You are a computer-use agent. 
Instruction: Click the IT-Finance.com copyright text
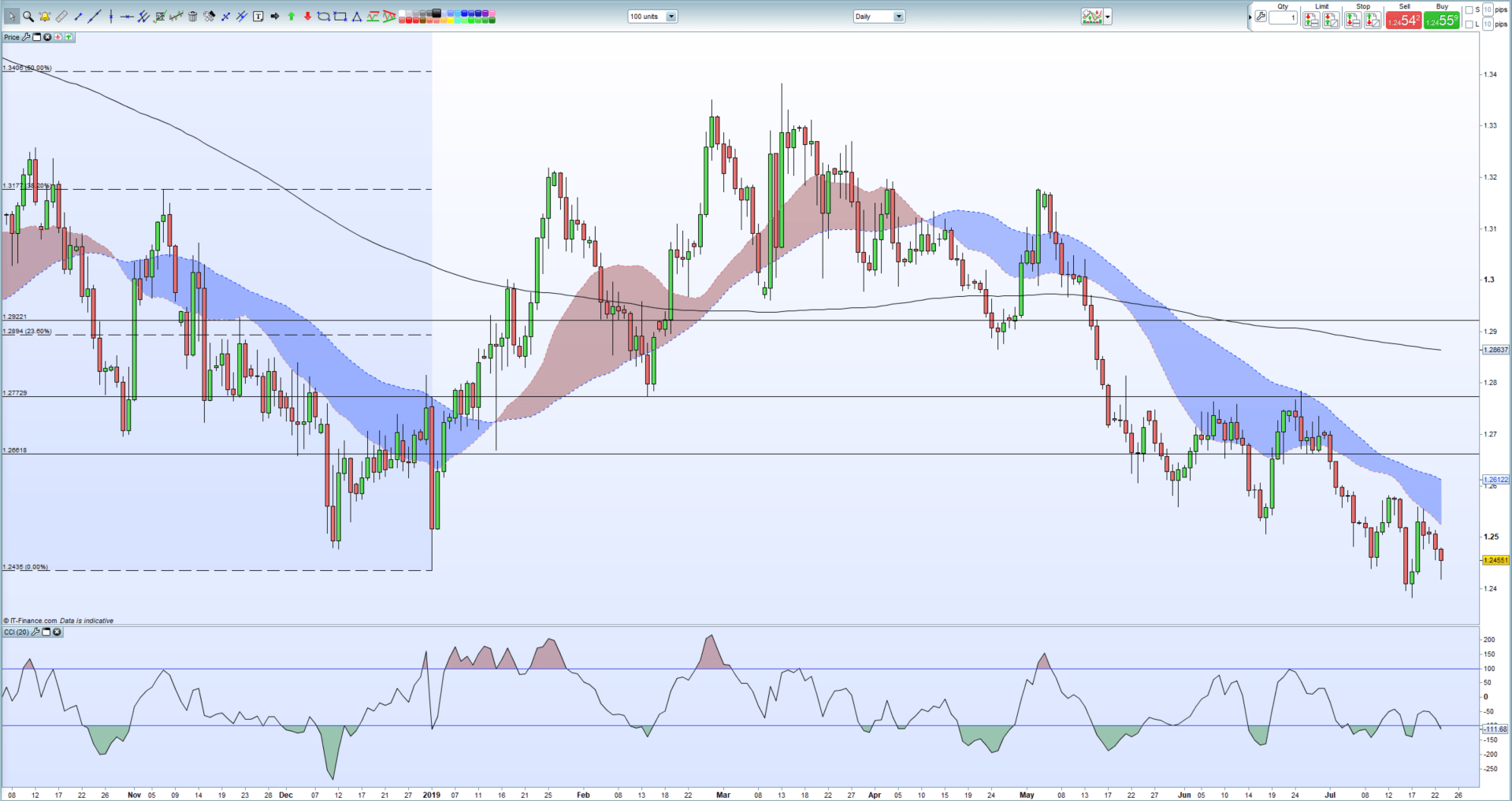30,621
